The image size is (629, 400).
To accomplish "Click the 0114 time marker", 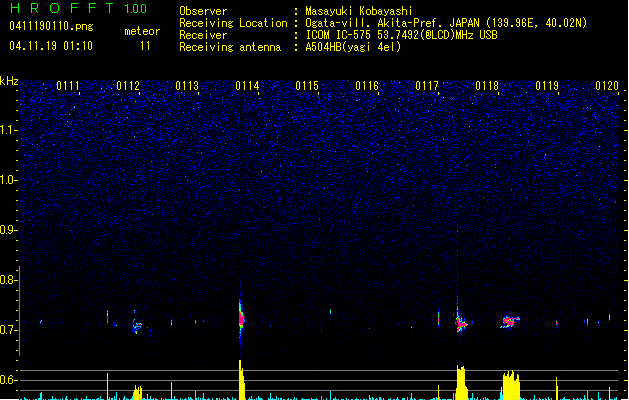I will click(x=247, y=86).
